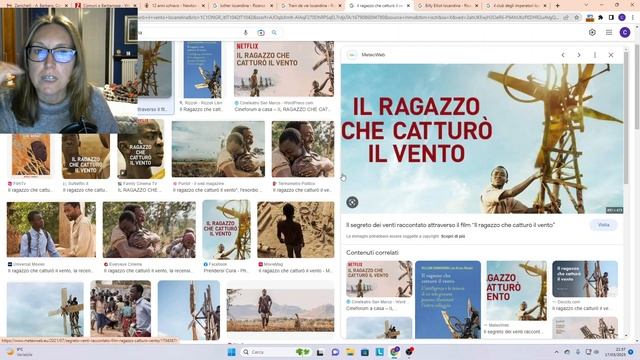This screenshot has height=360, width=640.
Task: Open red recording app icon in taskbar
Action: [409, 352]
